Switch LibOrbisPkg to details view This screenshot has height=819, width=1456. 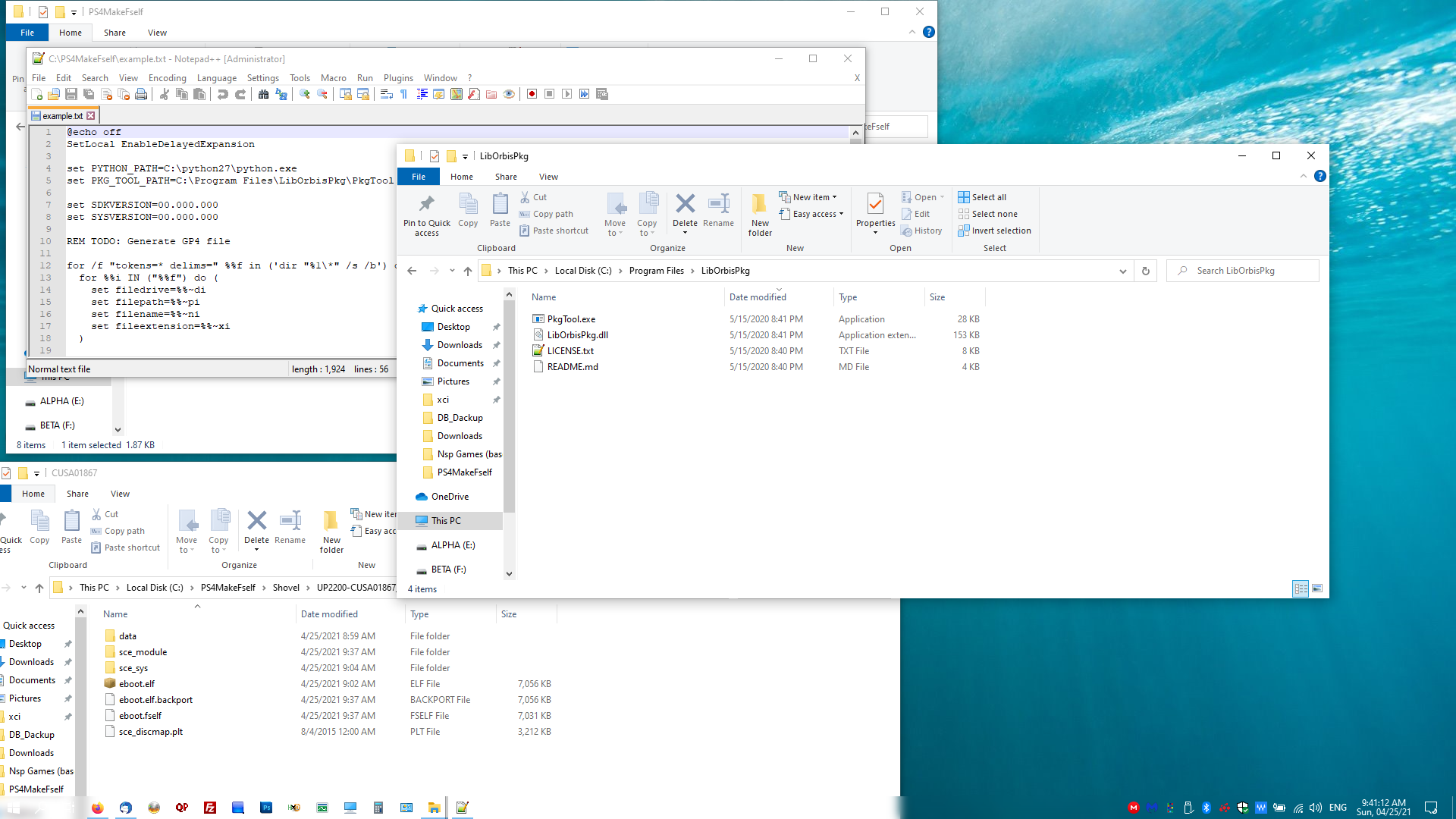pyautogui.click(x=1301, y=588)
